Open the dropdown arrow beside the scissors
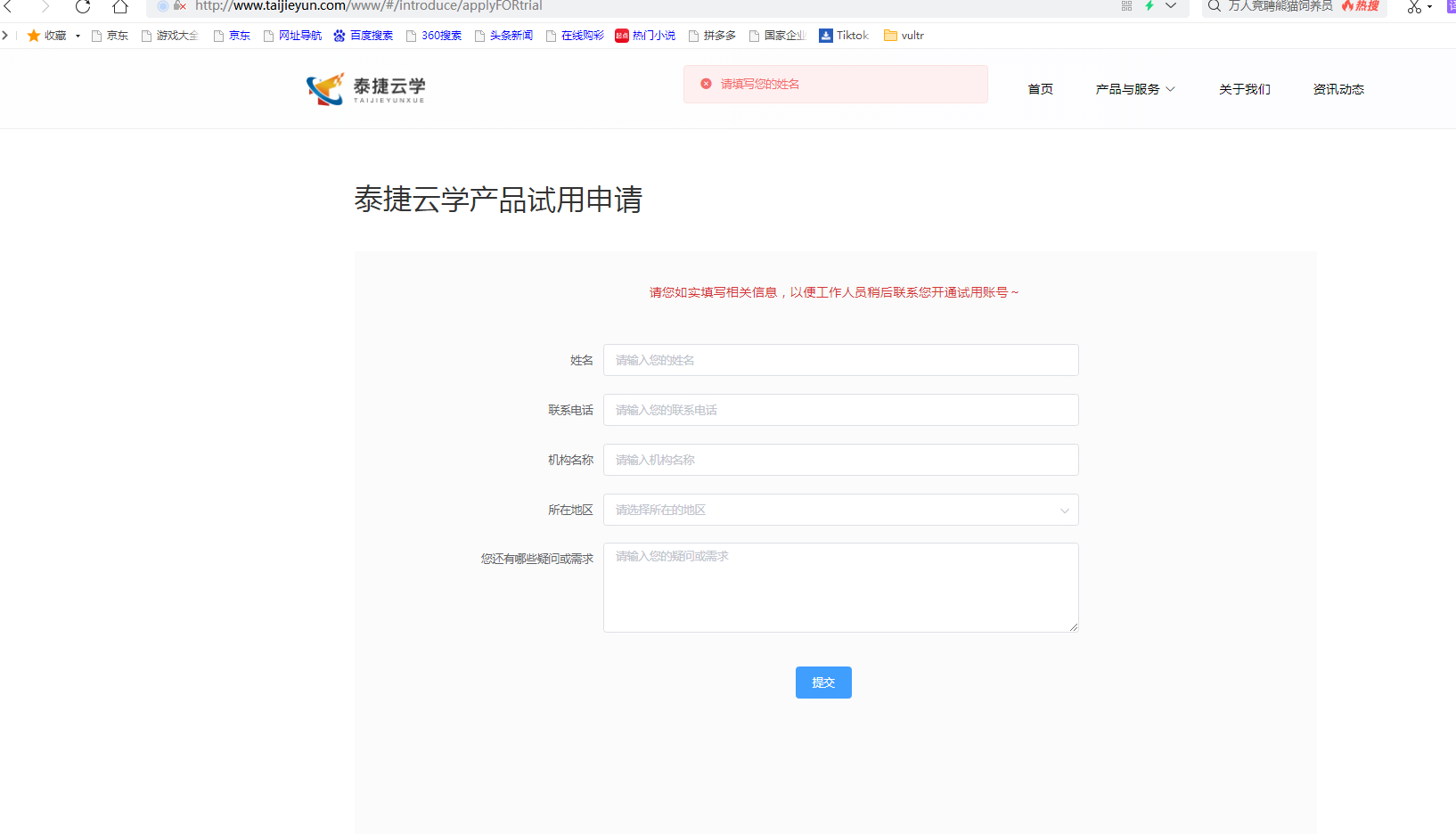The image size is (1456, 834). point(1430,7)
